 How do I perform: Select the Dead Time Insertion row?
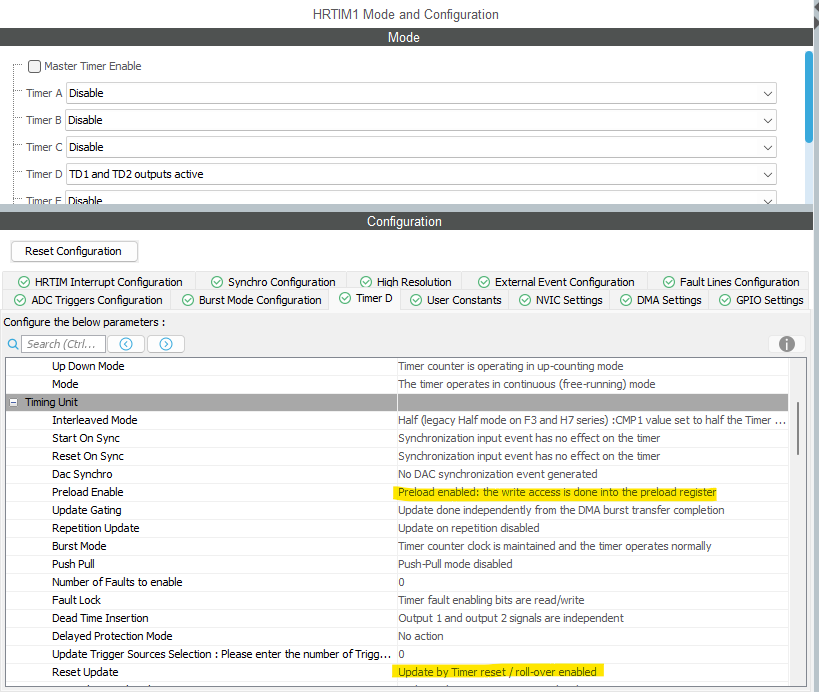coord(397,618)
